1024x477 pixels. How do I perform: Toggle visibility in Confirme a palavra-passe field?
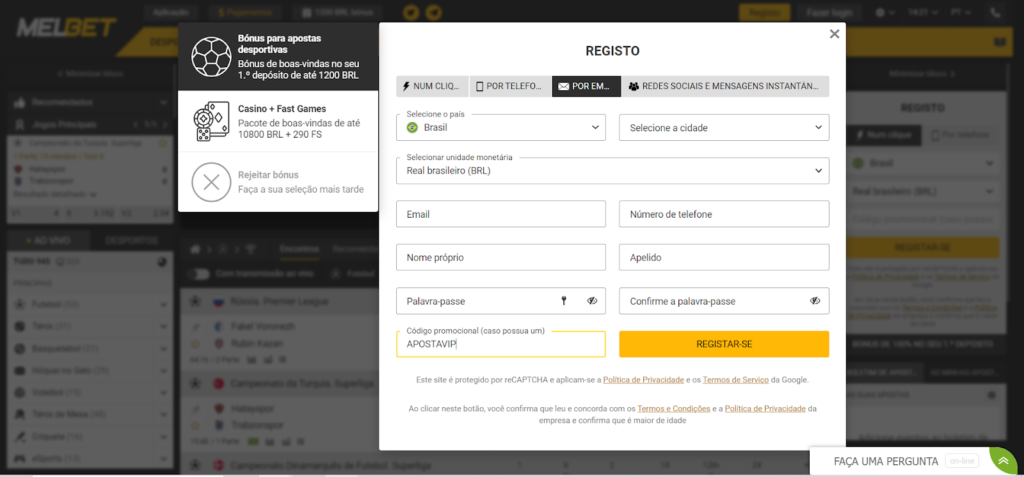coord(815,301)
